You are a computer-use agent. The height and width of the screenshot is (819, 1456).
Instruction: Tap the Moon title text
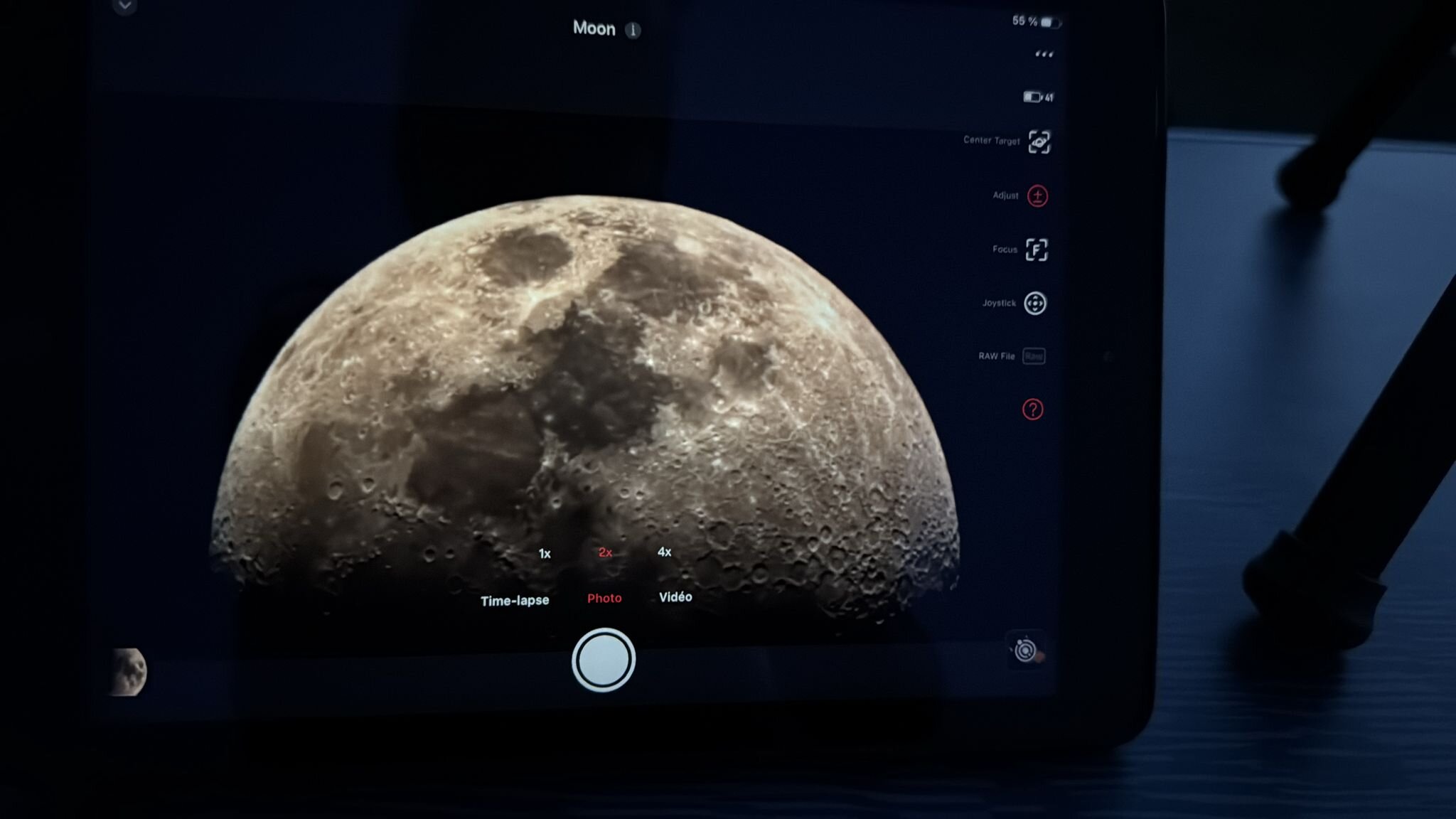coord(594,28)
